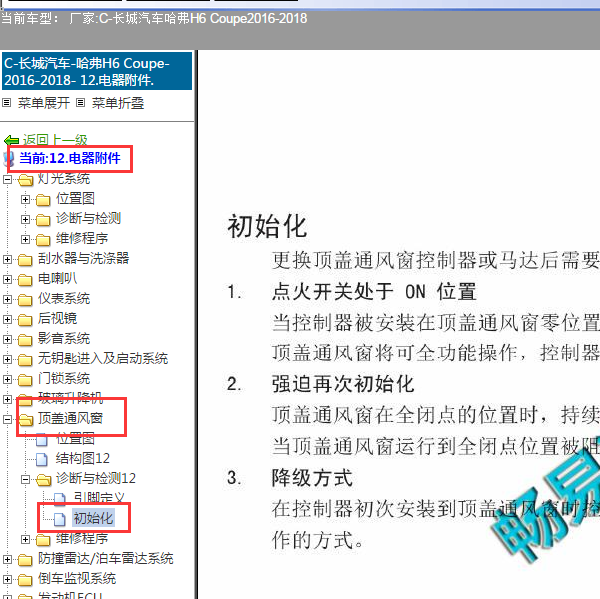
Task: Expand the 位置图 folder under 灯光系统
Action: pos(25,199)
